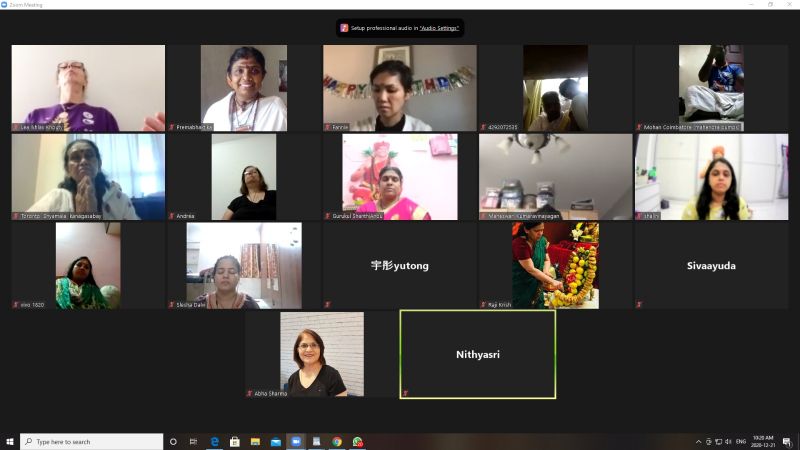
Task: Click the muted mic icon on Fannie's tile
Action: coord(327,127)
